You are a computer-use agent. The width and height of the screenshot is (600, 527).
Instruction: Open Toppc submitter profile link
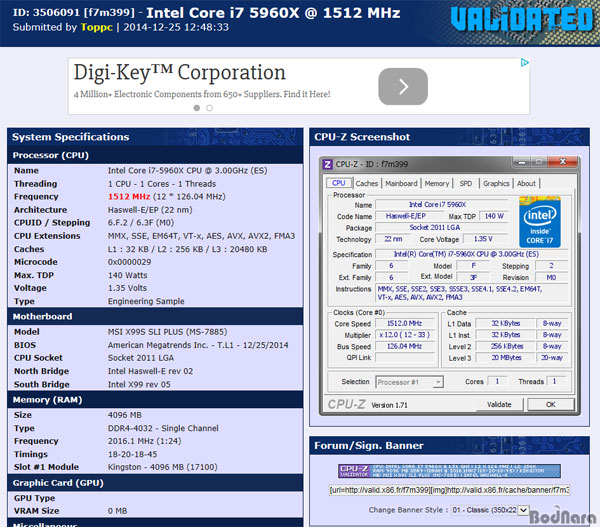click(96, 27)
